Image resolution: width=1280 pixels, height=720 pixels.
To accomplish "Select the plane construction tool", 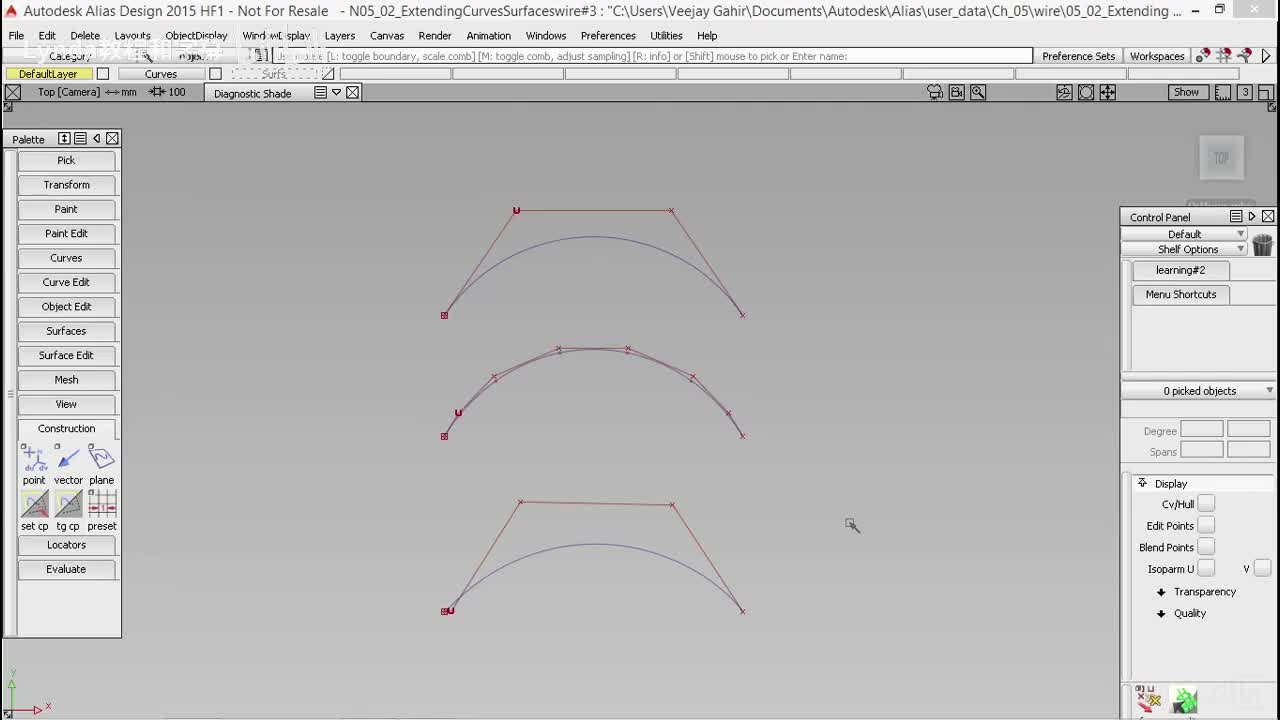I will click(x=102, y=458).
